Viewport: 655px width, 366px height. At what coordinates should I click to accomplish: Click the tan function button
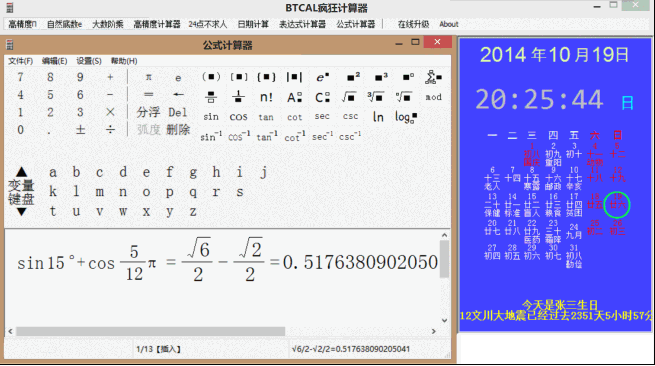[266, 117]
